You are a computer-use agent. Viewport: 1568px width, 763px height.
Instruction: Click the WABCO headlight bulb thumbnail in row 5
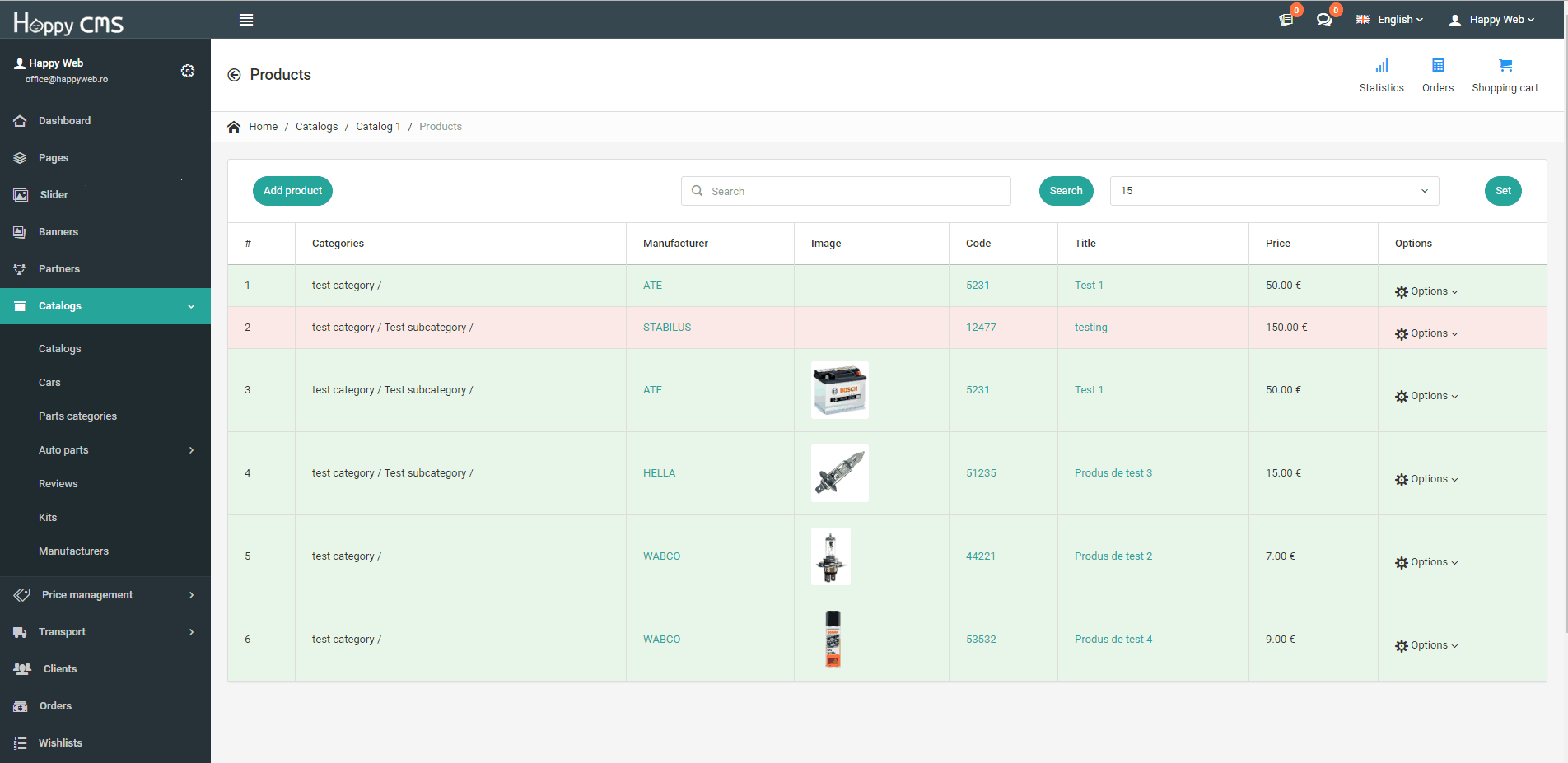tap(831, 556)
